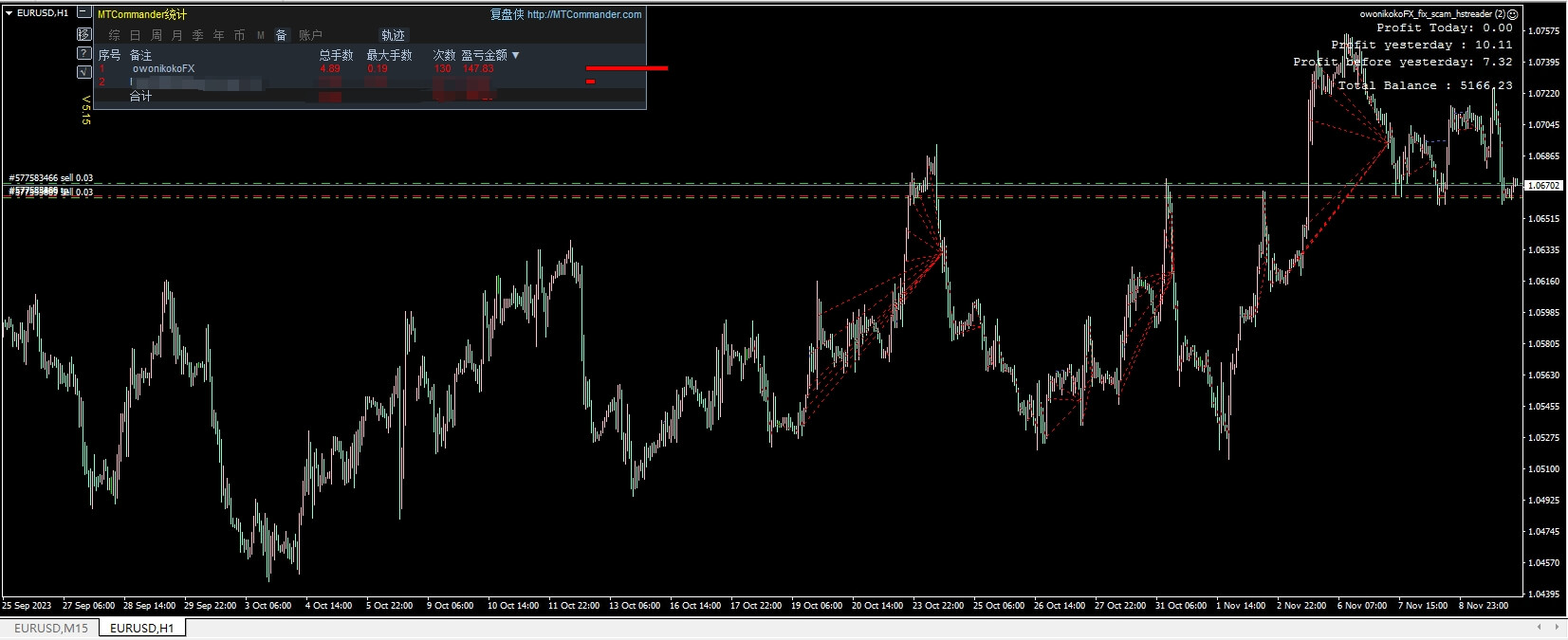The height and width of the screenshot is (640, 1568).
Task: Switch to the 账户 account view
Action: point(310,35)
